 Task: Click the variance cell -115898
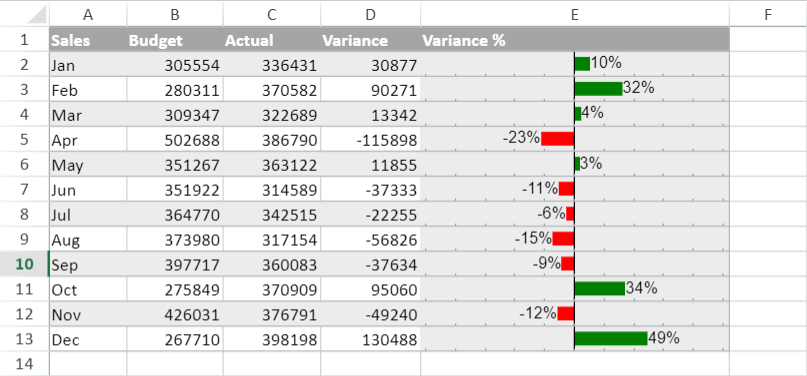click(x=371, y=140)
